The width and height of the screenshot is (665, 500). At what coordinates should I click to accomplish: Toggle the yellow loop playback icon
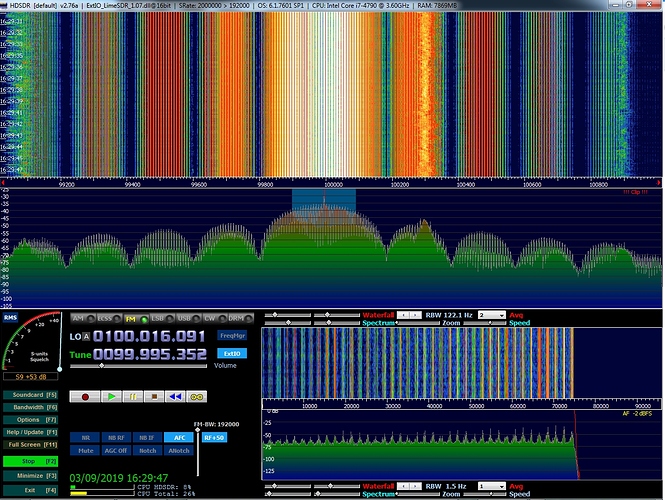point(197,397)
